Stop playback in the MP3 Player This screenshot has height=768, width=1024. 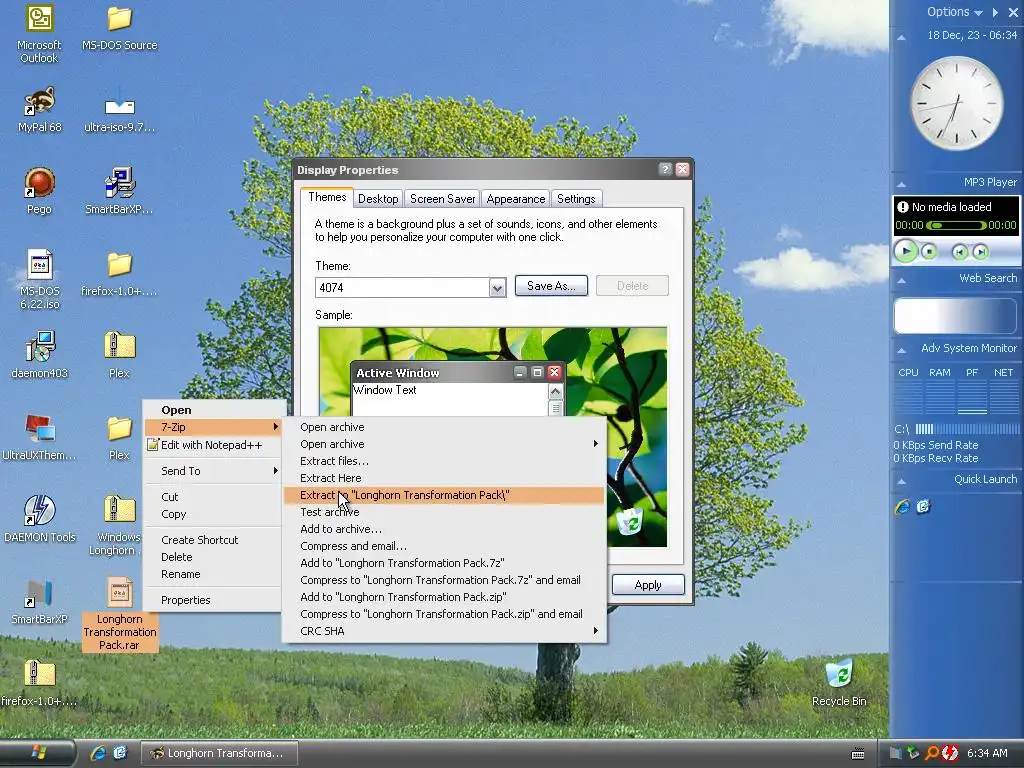tap(929, 251)
